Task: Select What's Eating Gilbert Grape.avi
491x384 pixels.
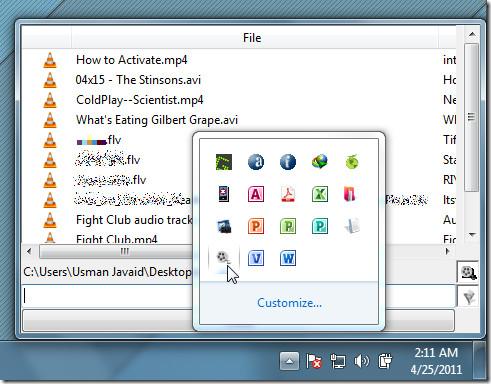Action: pyautogui.click(x=157, y=120)
